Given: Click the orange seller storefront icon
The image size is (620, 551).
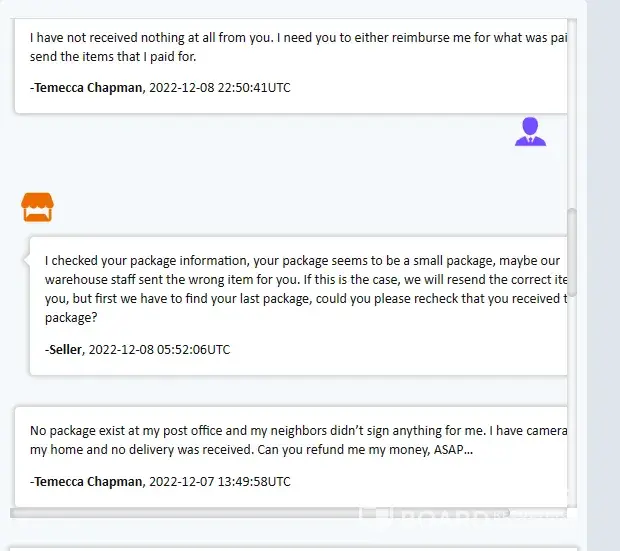Looking at the screenshot, I should click(x=37, y=207).
